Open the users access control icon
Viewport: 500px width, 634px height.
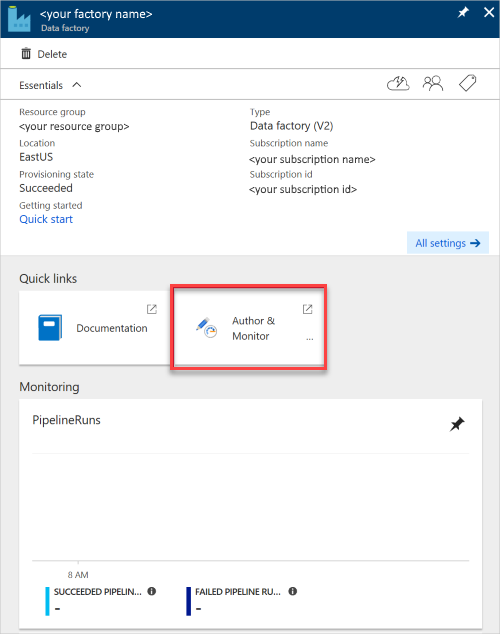point(433,83)
